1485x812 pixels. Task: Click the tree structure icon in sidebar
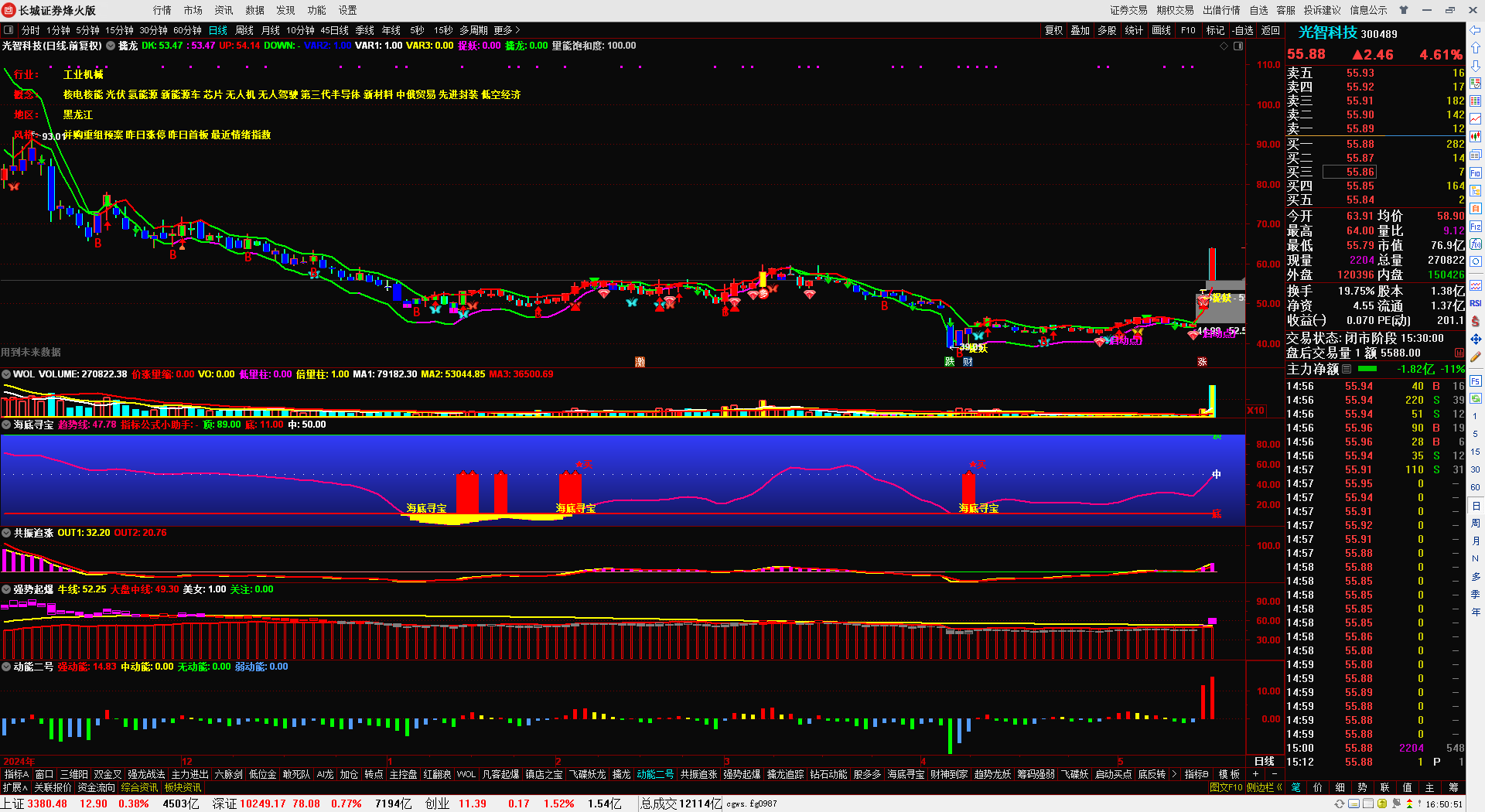1476,189
